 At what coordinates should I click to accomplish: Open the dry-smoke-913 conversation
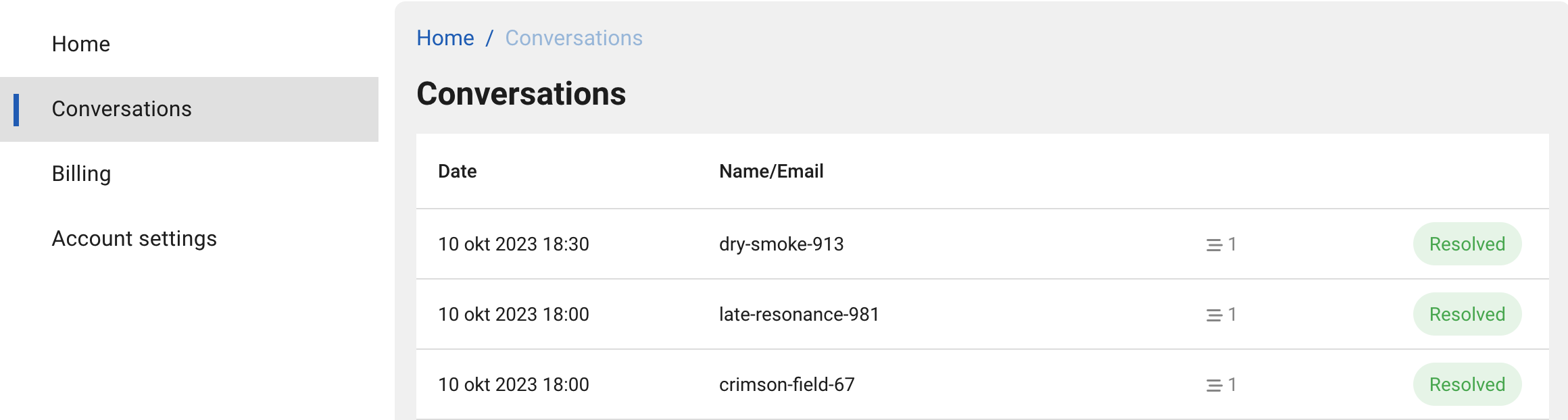[781, 244]
